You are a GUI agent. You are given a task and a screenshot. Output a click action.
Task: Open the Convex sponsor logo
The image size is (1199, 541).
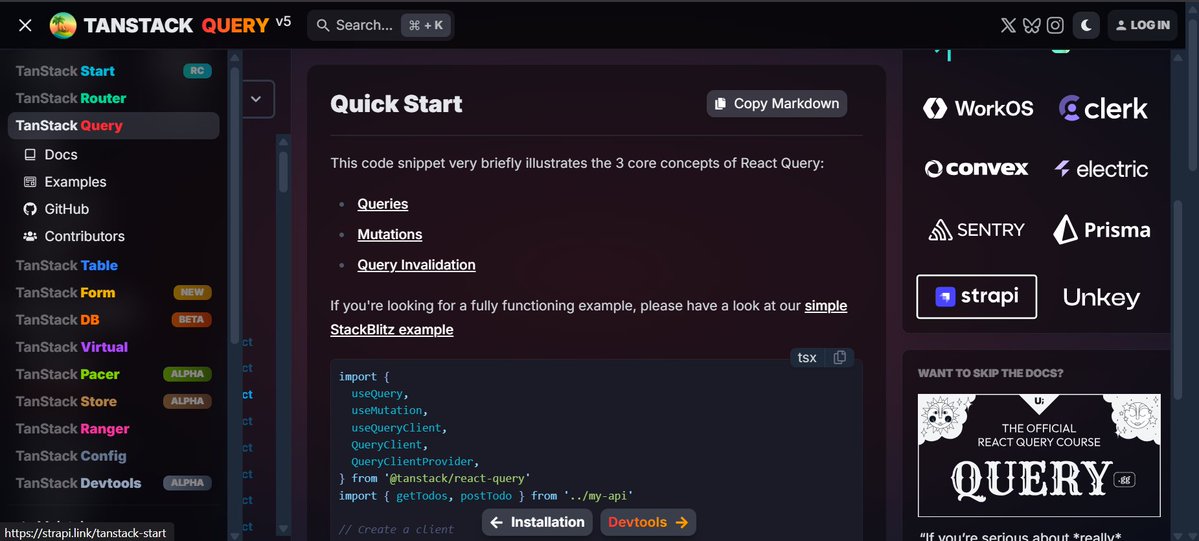point(976,168)
